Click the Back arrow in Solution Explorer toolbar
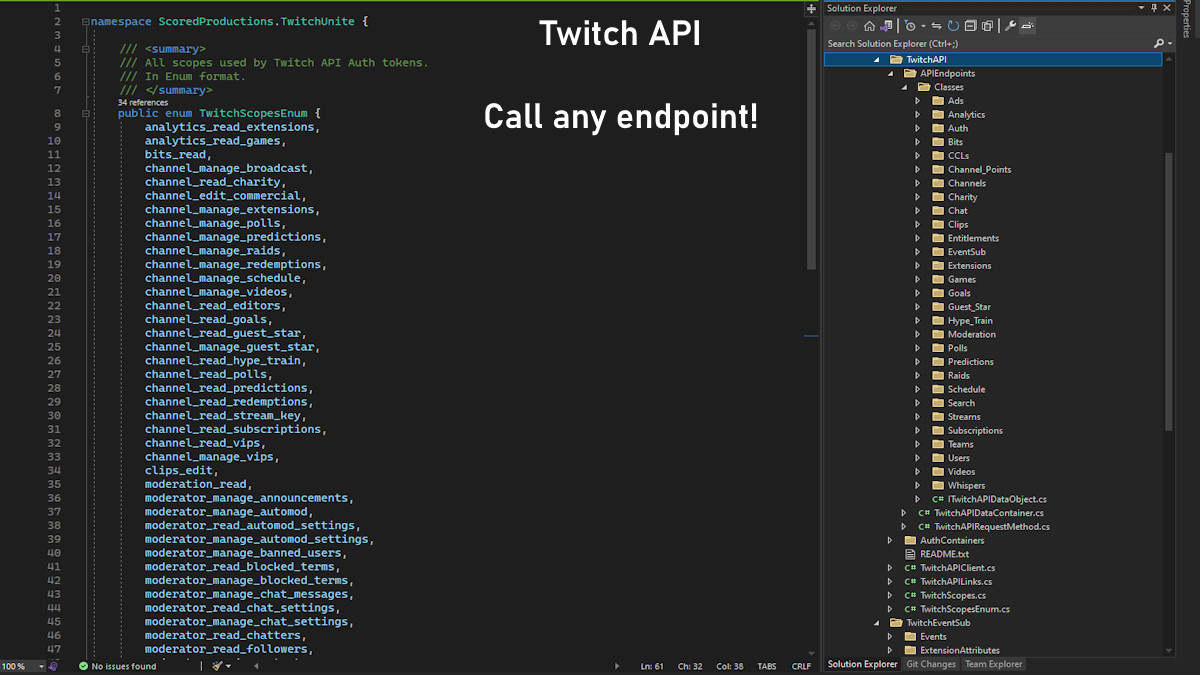1200x675 pixels. pyautogui.click(x=835, y=26)
